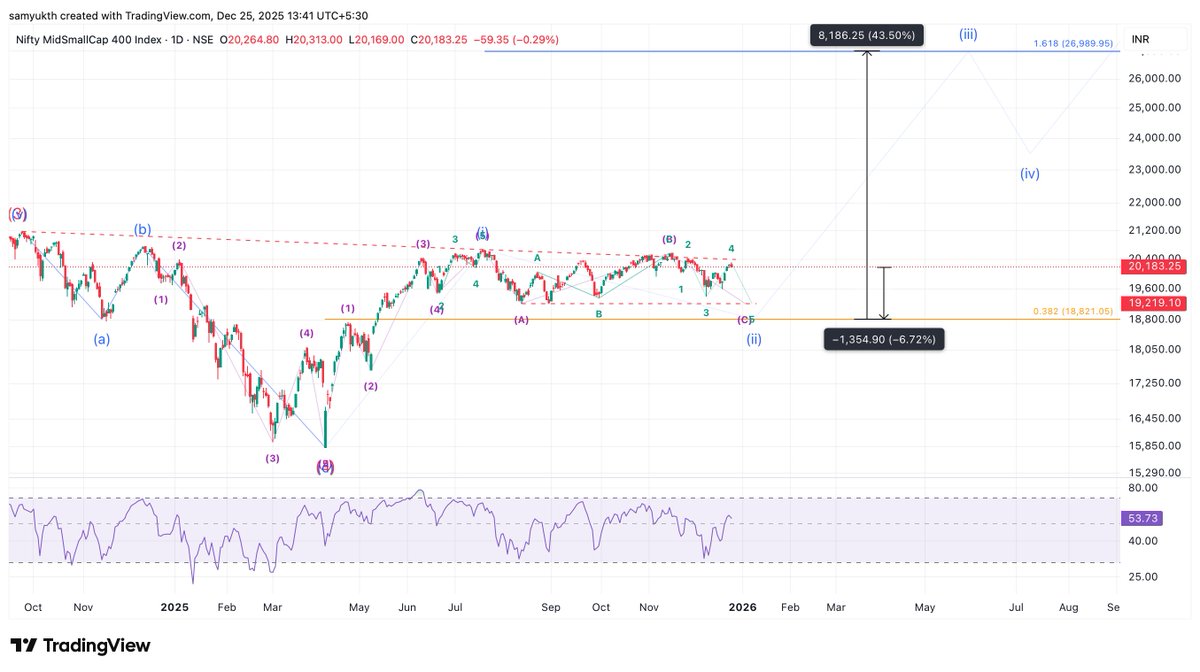Select the blue (ii) wave label
The height and width of the screenshot is (672, 1200).
[755, 339]
